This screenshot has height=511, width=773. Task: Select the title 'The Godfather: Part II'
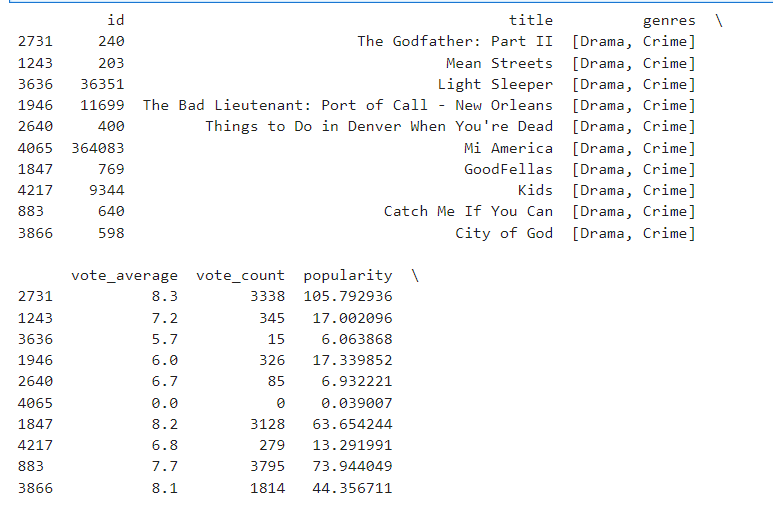(455, 41)
